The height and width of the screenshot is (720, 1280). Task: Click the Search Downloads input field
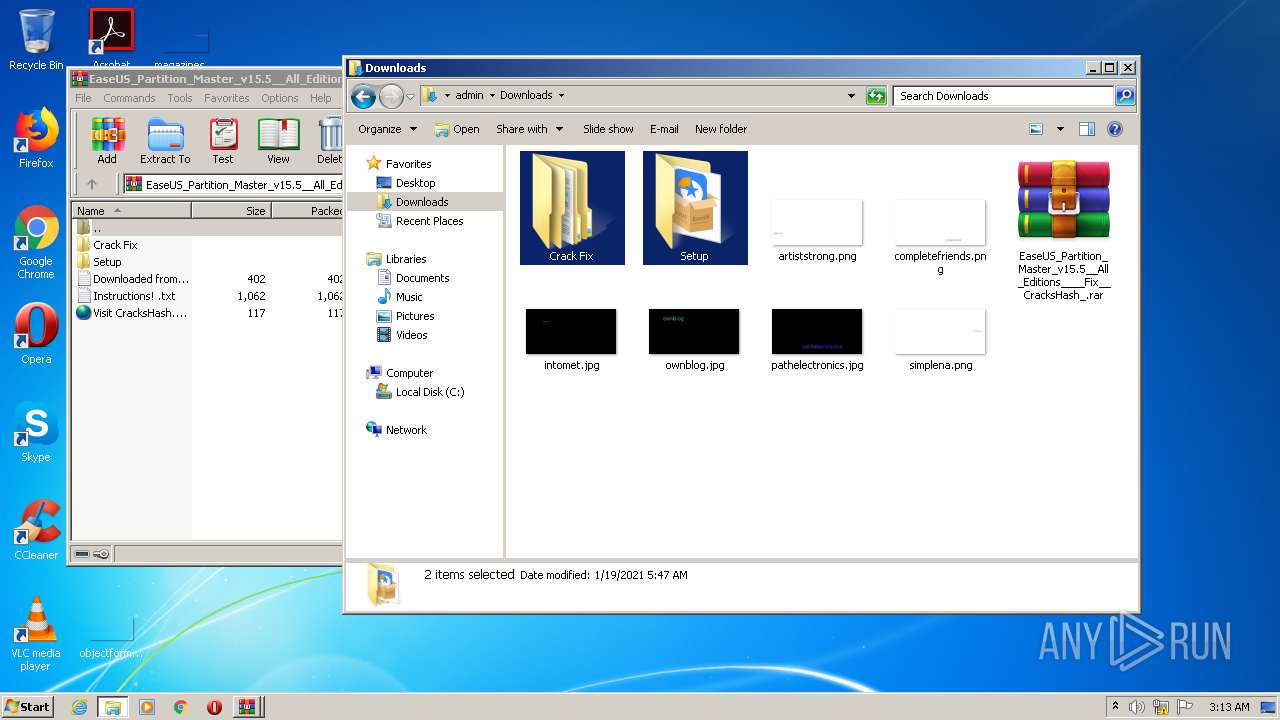click(1003, 96)
